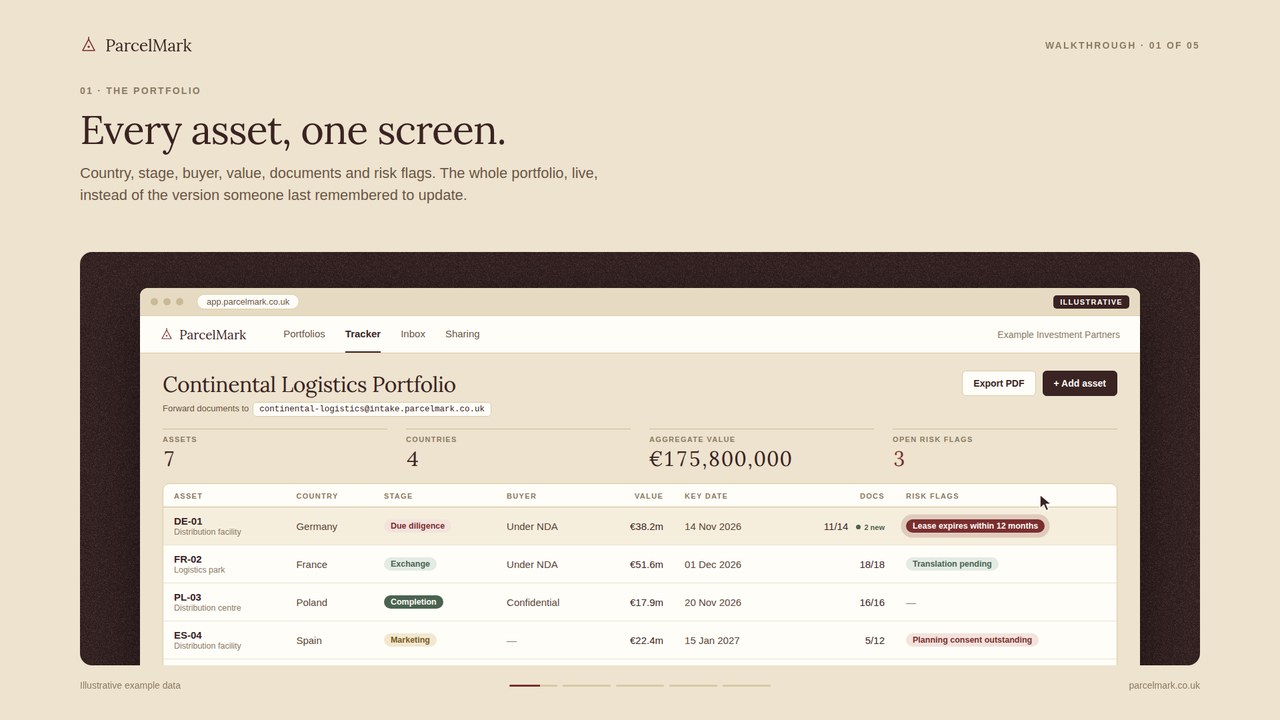This screenshot has width=1280, height=720.
Task: Click the Exchange stage badge
Action: tap(410, 564)
